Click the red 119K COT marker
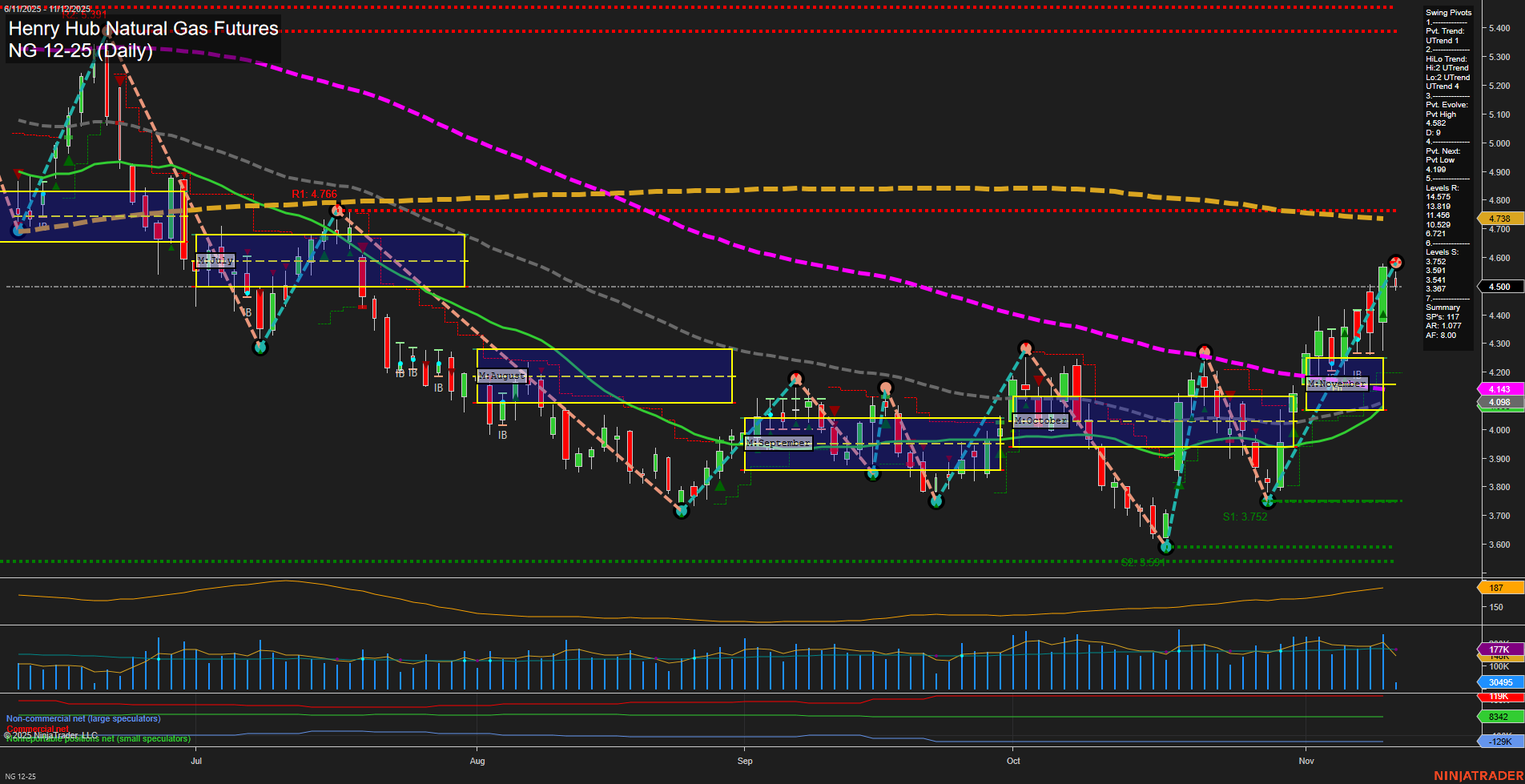The image size is (1525, 784). [1500, 697]
